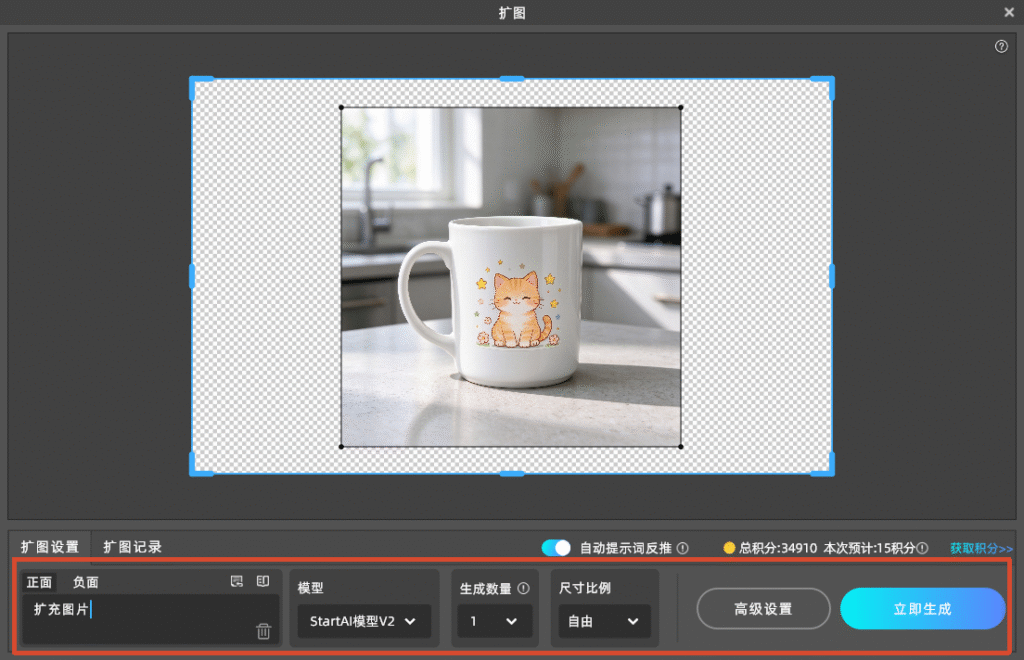Open the StartAI模型V2 model dropdown
The width and height of the screenshot is (1024, 660).
(x=364, y=621)
